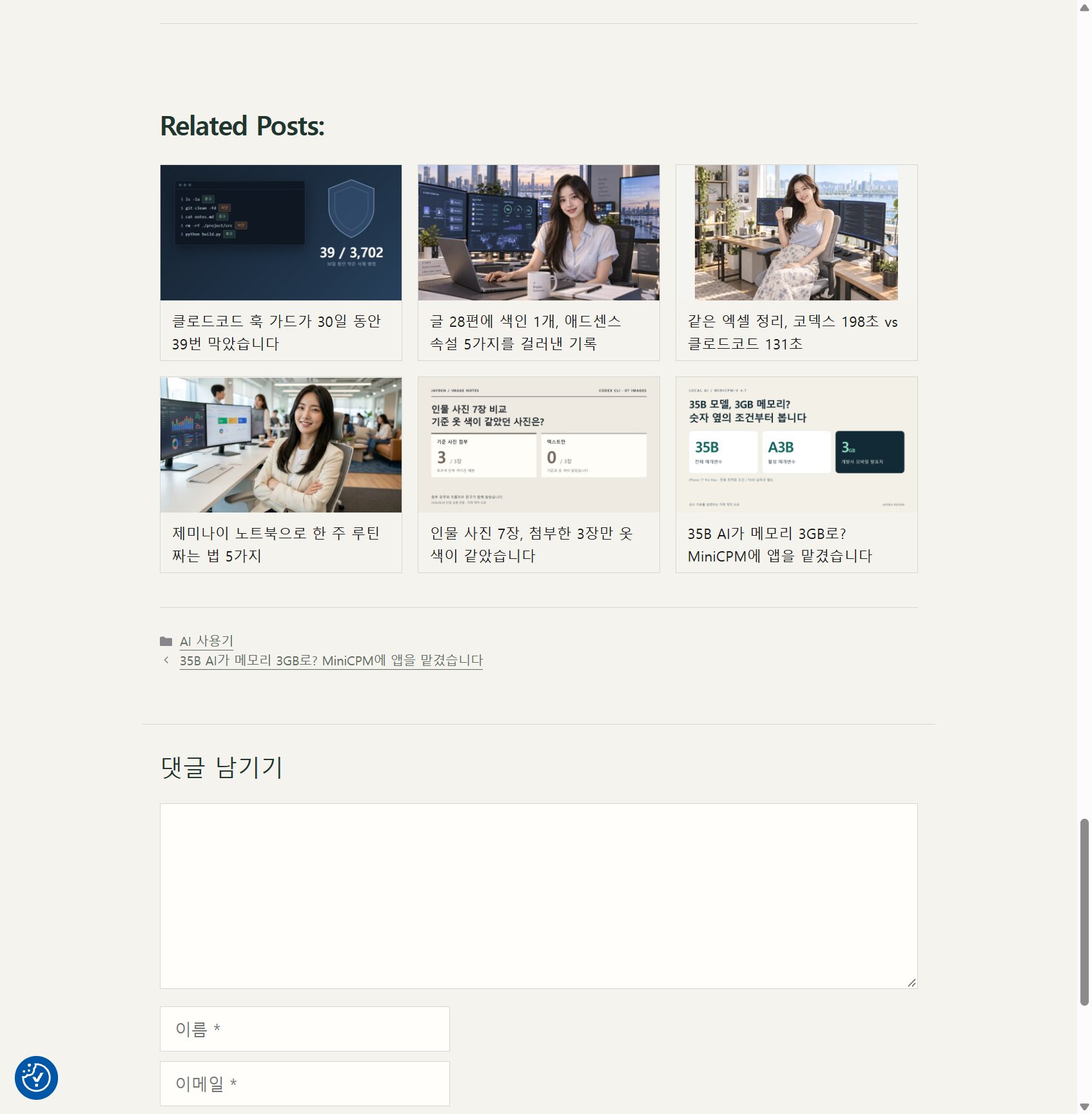Viewport: 1092px width, 1114px height.
Task: Go to previous post 35B AI가 메모리 3GB로
Action: [x=331, y=661]
